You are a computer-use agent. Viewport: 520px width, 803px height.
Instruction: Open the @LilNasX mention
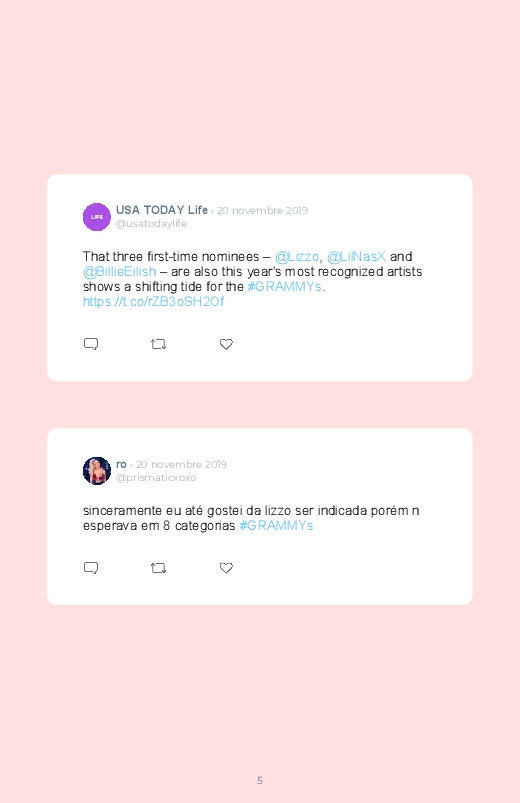pos(356,257)
